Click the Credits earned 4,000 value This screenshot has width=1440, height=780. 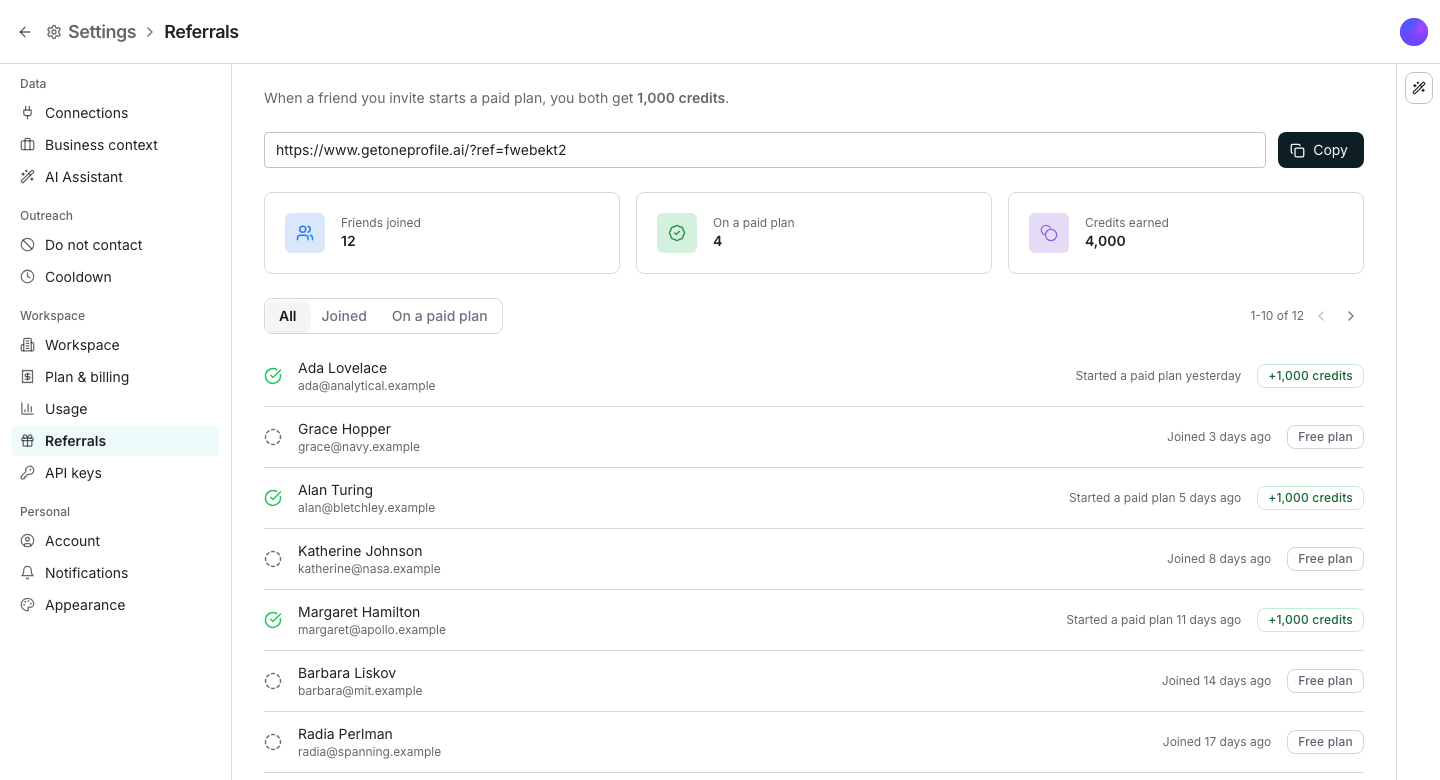(1105, 241)
